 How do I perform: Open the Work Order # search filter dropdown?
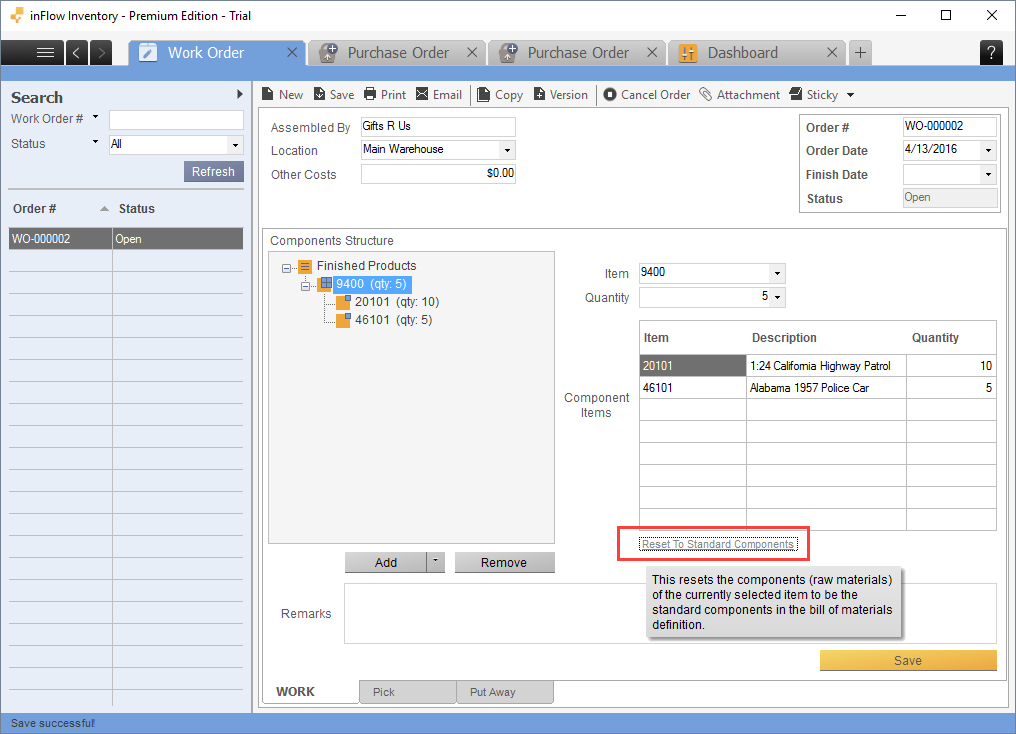coord(95,117)
